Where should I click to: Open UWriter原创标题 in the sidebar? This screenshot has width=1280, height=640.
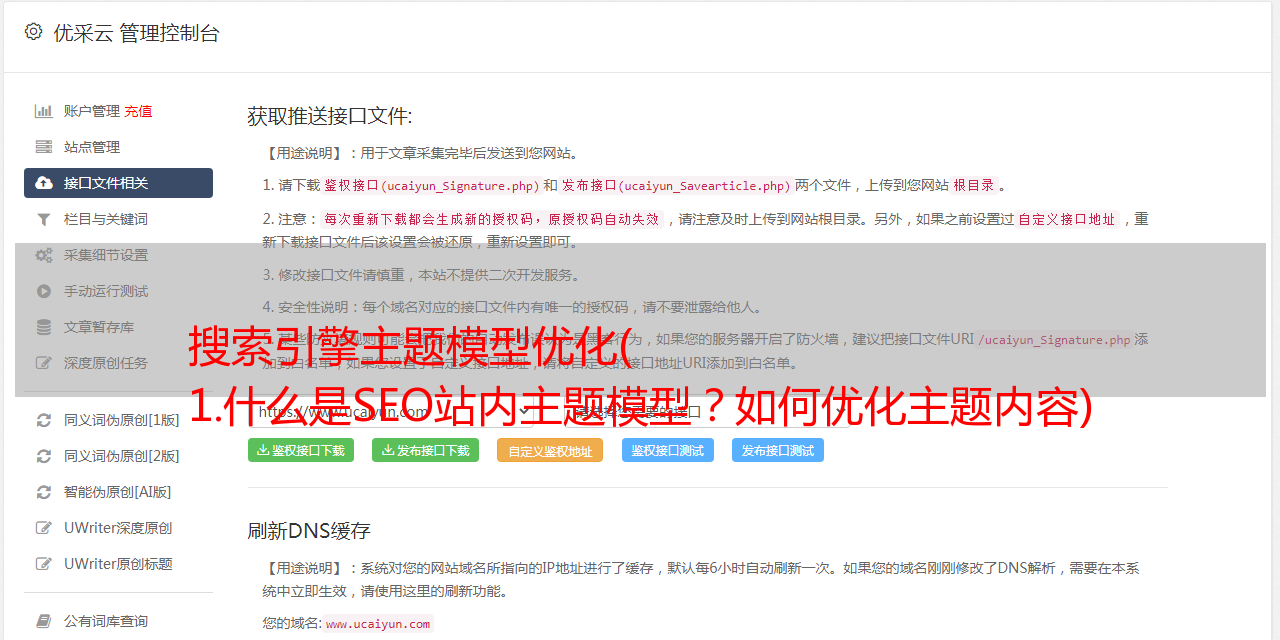tap(118, 564)
